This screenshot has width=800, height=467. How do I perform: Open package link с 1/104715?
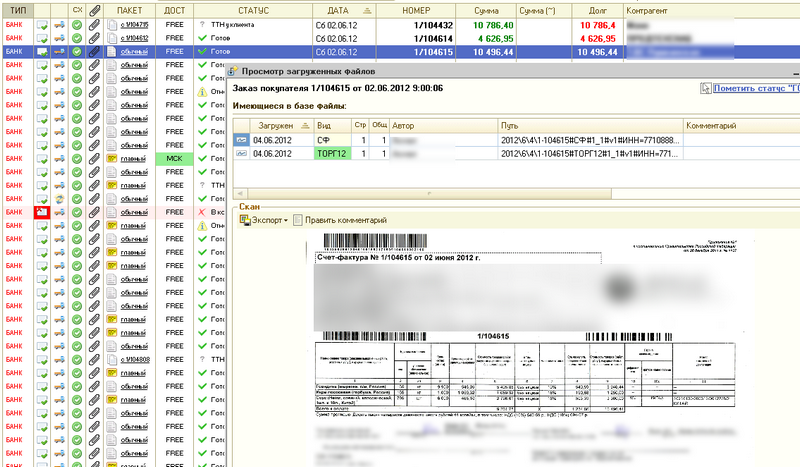pos(135,24)
